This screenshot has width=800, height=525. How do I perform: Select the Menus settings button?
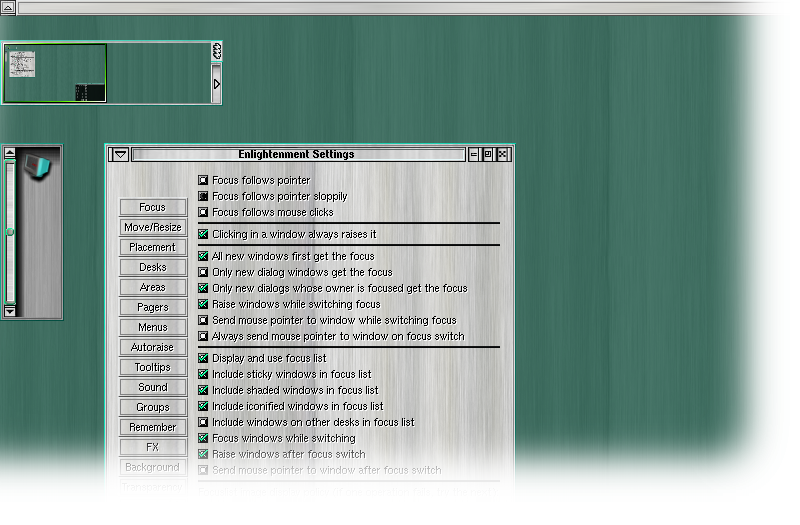click(153, 327)
